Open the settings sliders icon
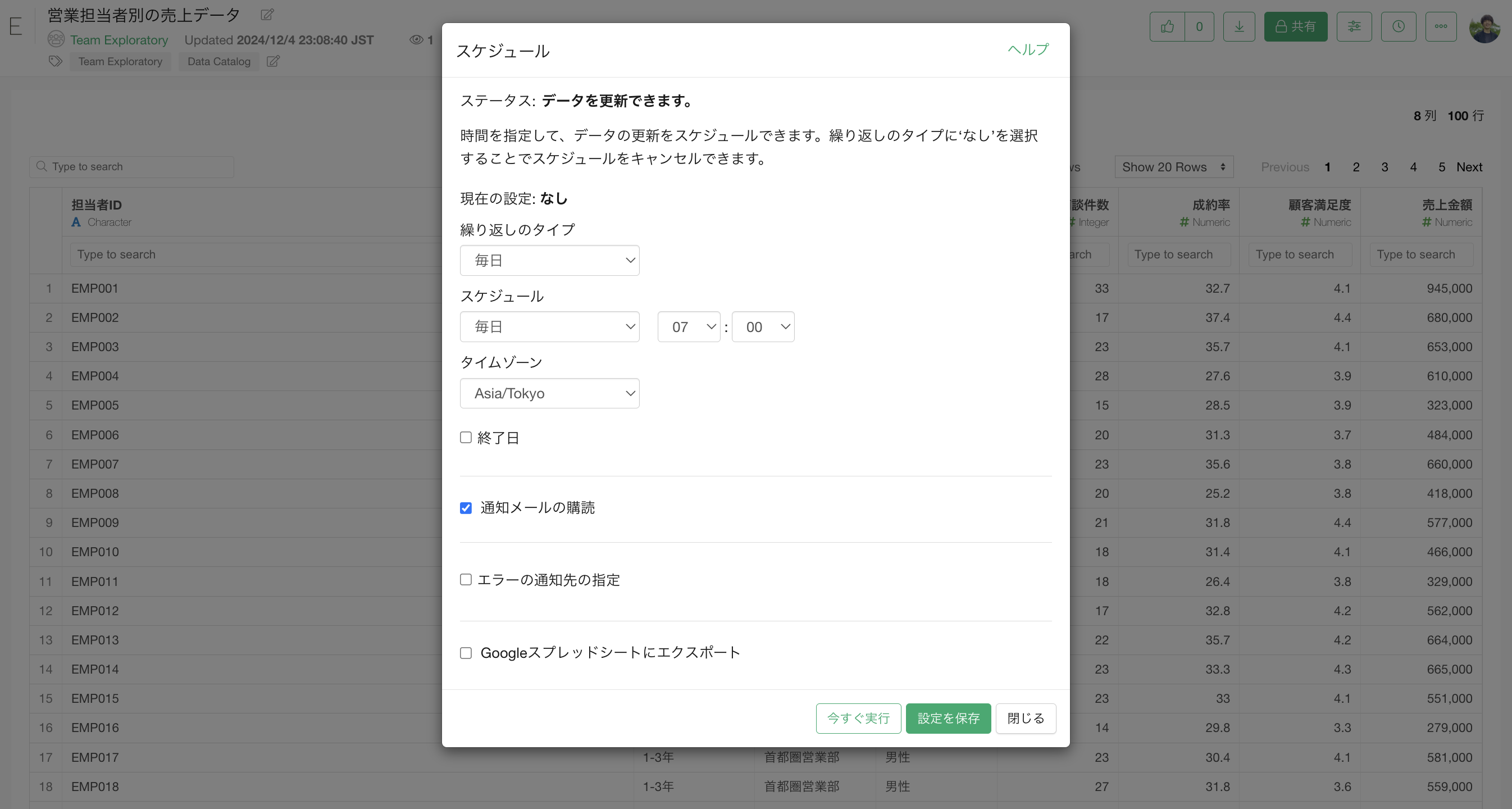The image size is (1512, 809). (1354, 26)
